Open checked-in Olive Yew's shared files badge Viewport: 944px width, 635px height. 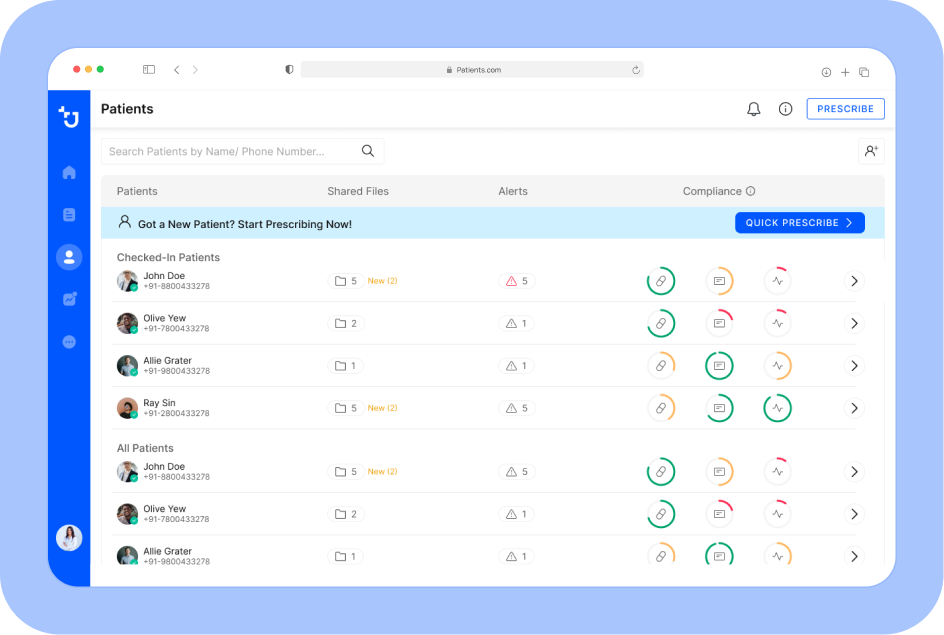(x=346, y=323)
